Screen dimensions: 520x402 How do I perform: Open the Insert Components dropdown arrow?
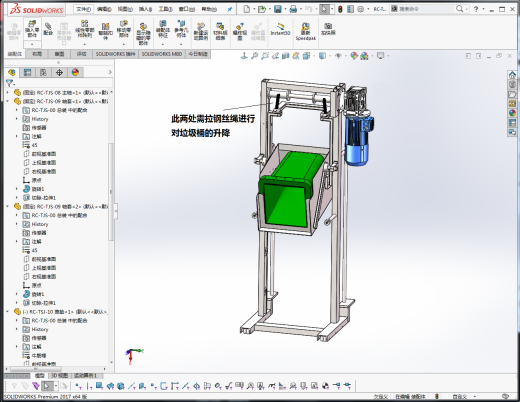coord(32,44)
